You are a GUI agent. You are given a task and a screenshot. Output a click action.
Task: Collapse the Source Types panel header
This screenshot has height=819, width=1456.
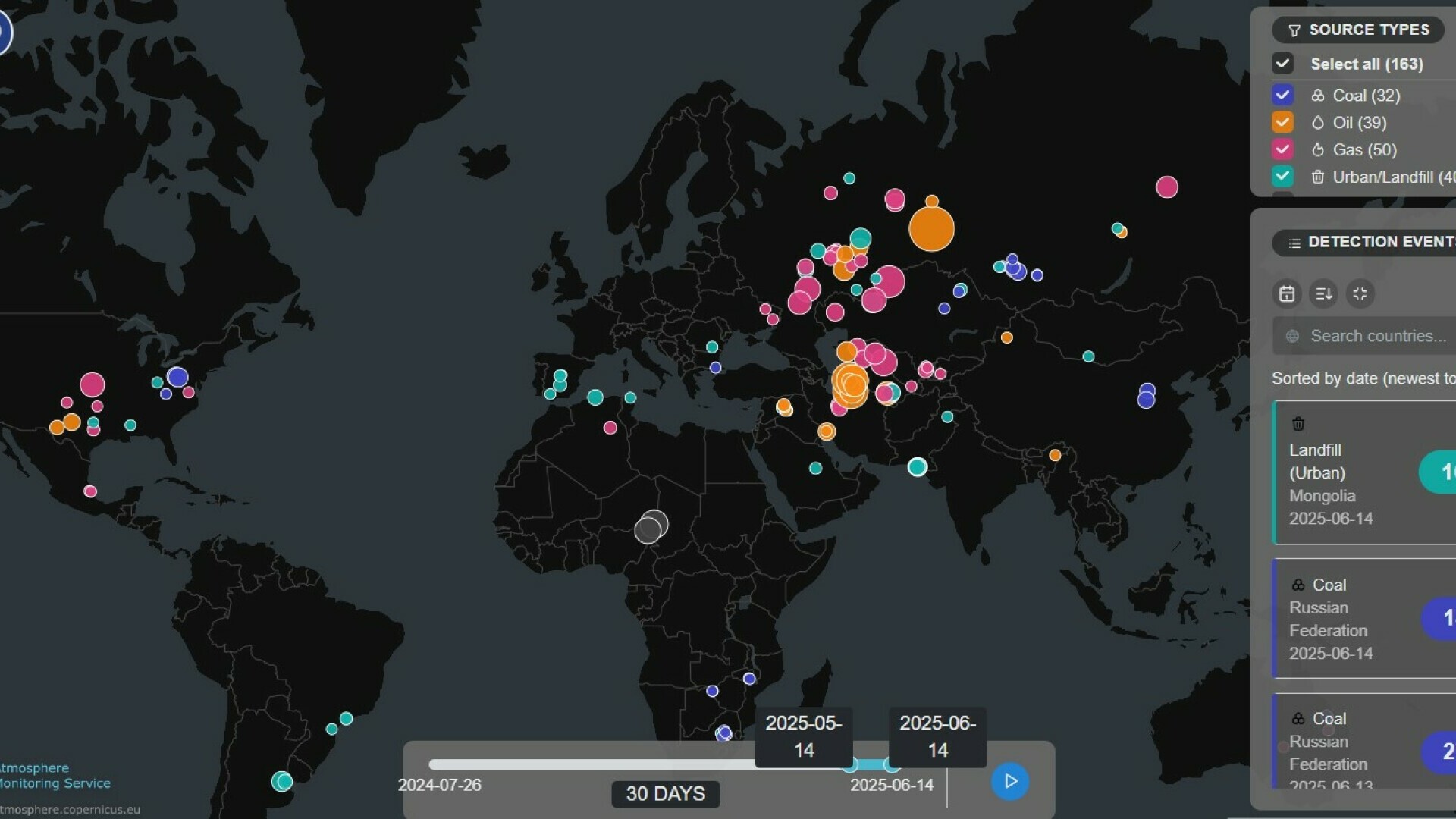coord(1357,30)
